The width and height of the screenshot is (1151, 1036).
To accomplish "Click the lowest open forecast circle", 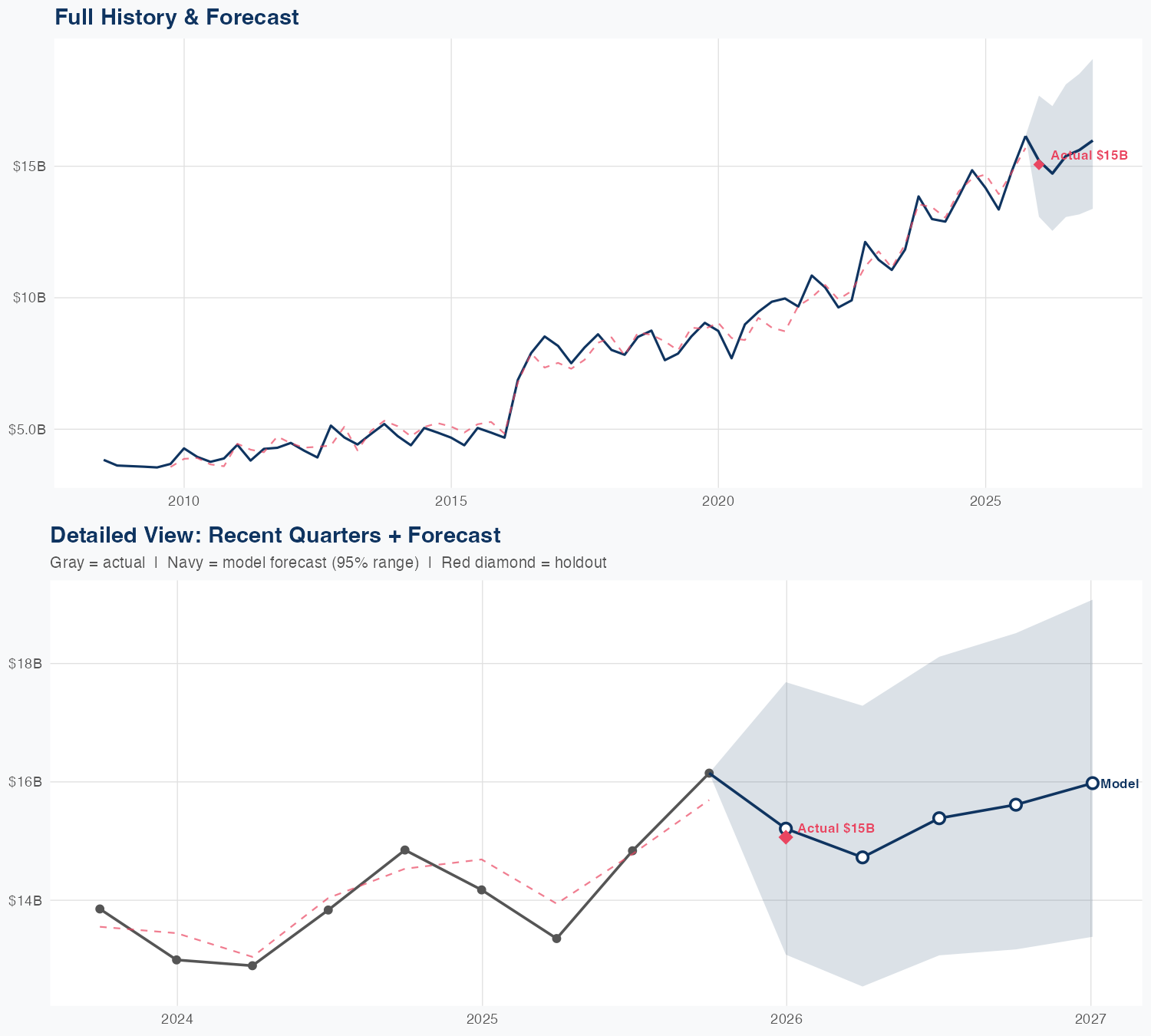I will 862,857.
